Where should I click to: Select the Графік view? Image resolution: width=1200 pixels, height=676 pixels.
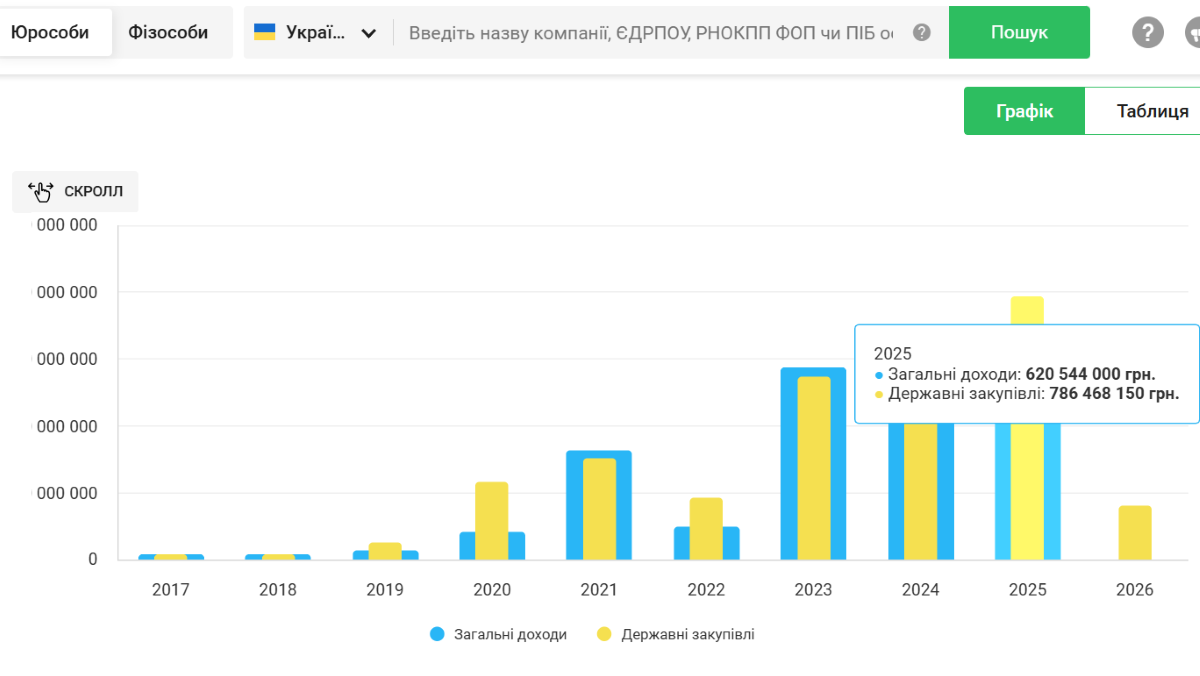pos(1024,111)
